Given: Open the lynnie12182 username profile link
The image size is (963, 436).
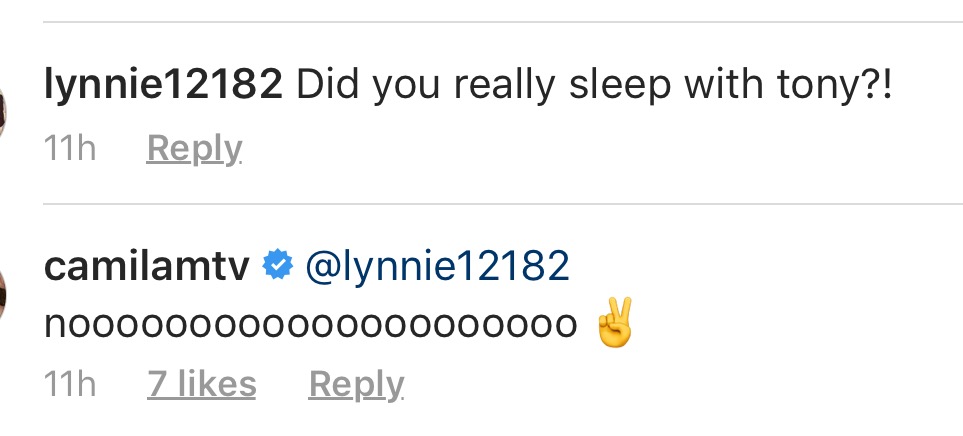Looking at the screenshot, I should tap(163, 86).
